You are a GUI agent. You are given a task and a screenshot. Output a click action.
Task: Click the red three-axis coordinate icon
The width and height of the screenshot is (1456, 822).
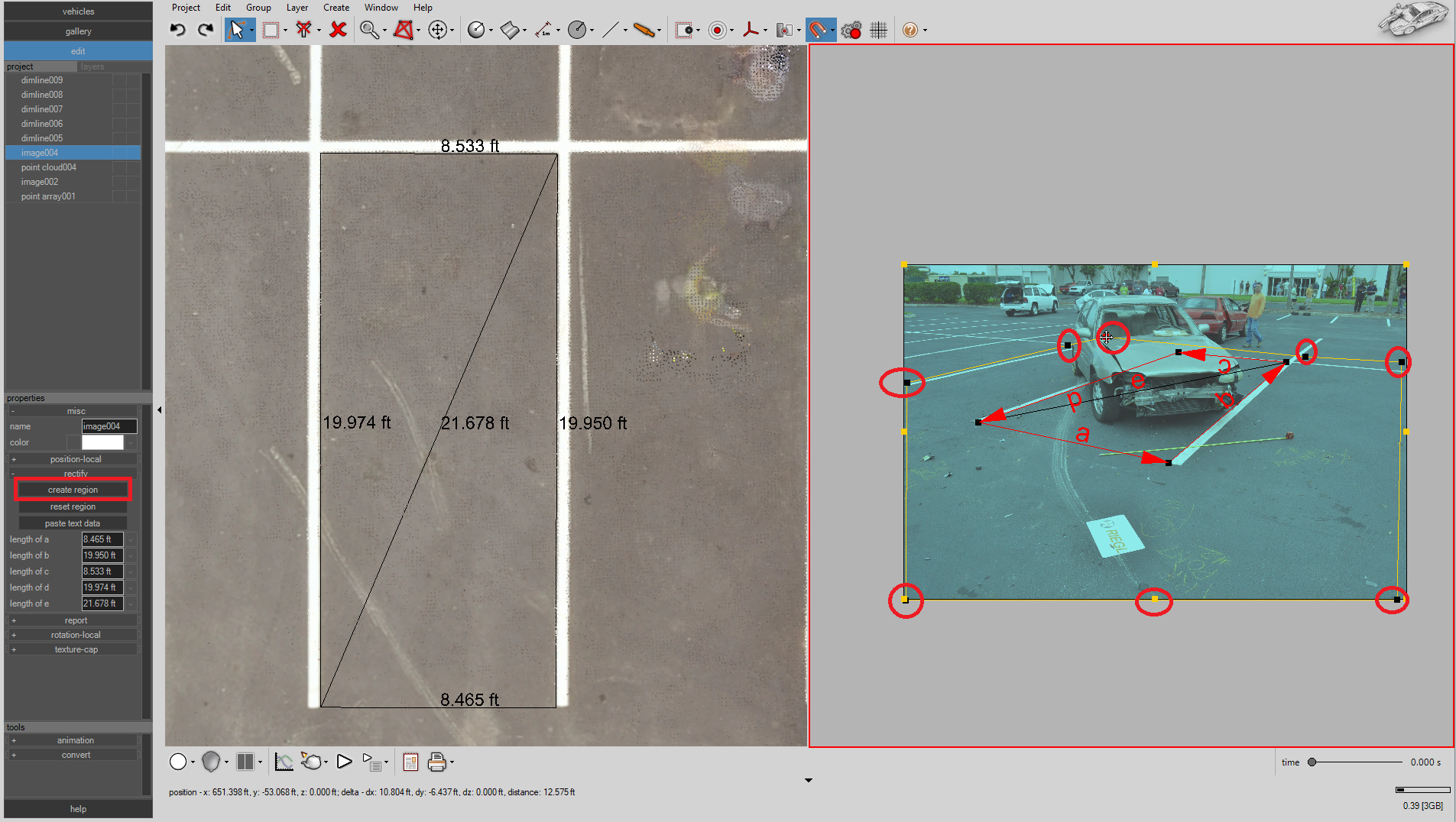tap(751, 30)
